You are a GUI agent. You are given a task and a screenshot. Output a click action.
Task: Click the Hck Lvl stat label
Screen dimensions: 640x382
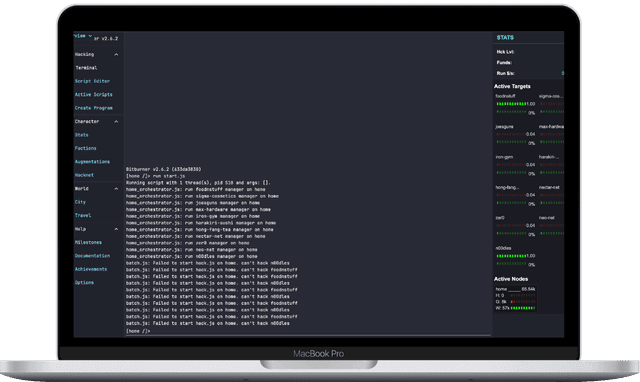(x=505, y=52)
